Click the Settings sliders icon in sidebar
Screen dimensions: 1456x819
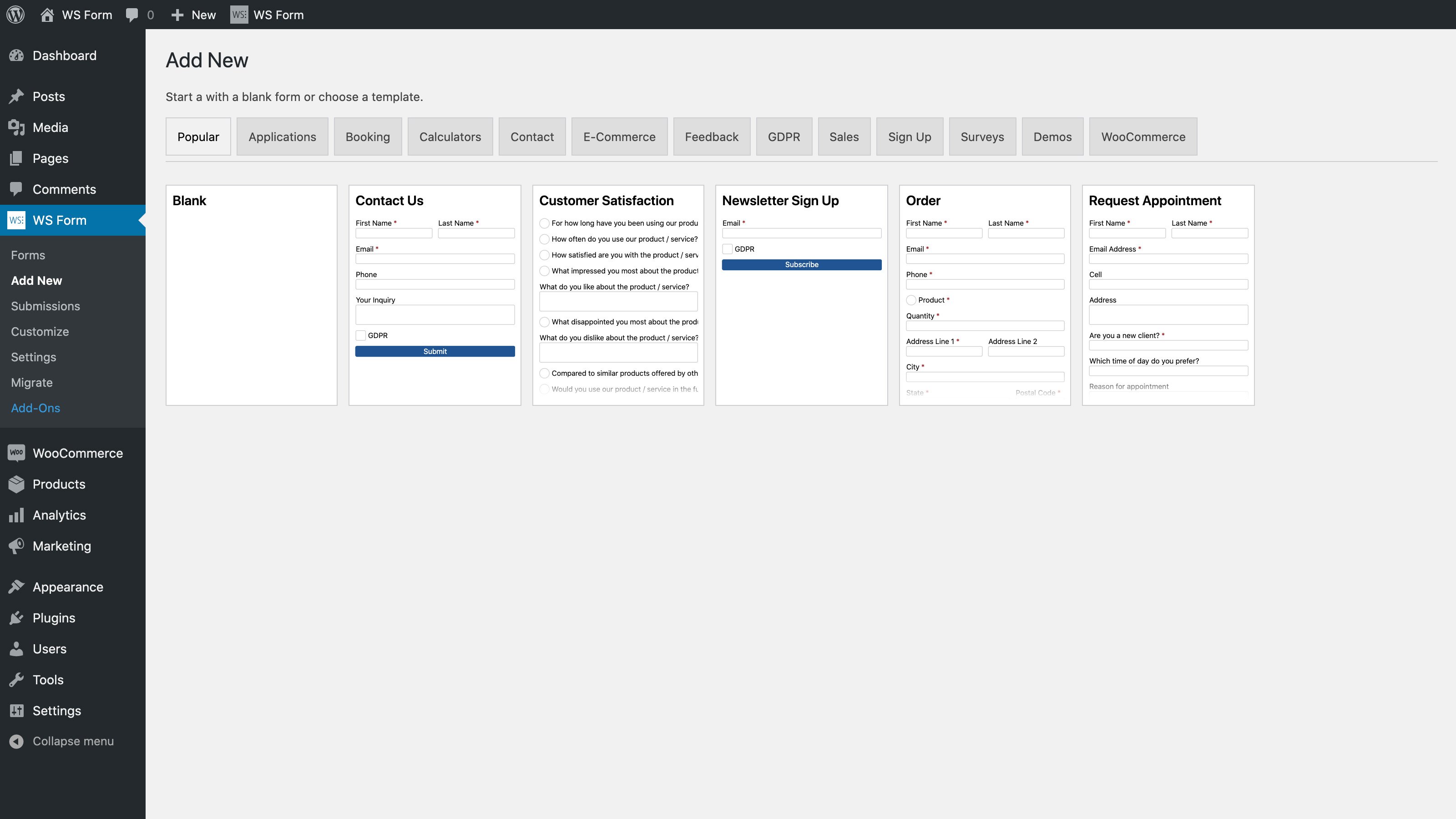coord(16,711)
